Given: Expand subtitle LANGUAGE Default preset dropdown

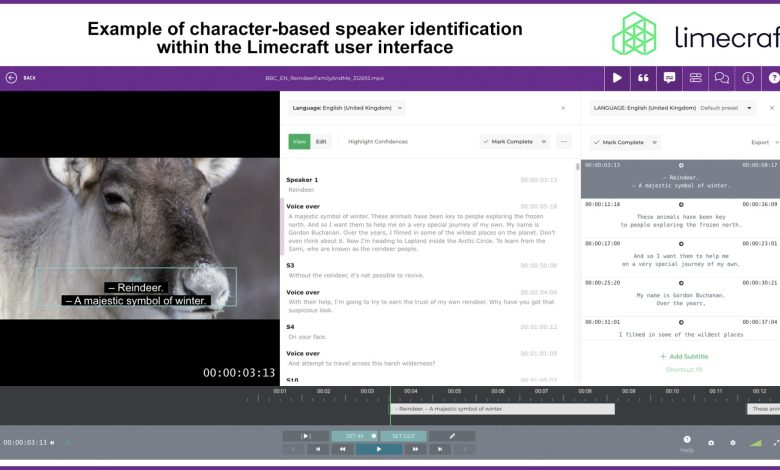Looking at the screenshot, I should click(x=750, y=107).
